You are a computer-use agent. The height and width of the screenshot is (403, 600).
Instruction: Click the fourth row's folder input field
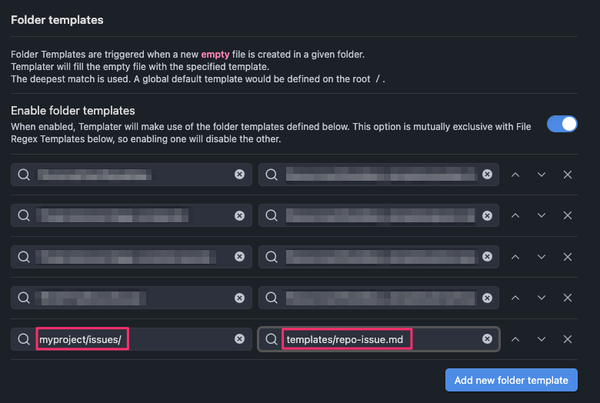pos(130,298)
